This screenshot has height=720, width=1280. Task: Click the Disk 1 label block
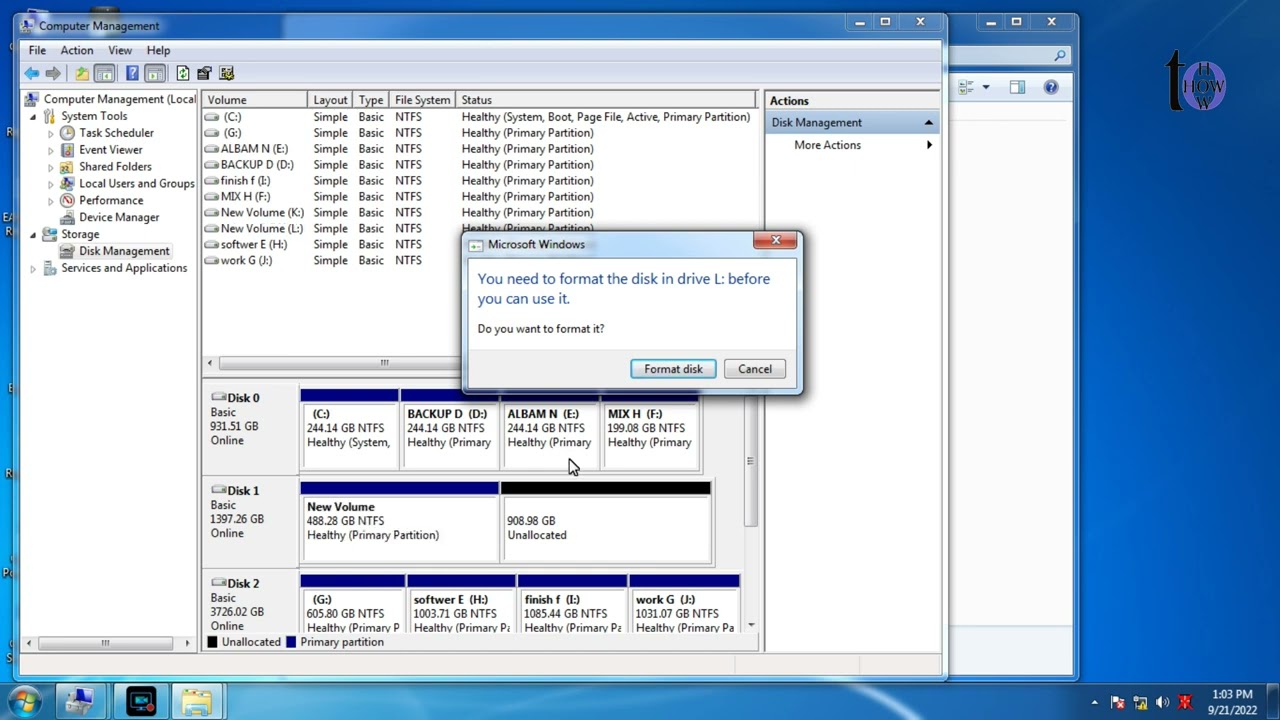pos(250,523)
